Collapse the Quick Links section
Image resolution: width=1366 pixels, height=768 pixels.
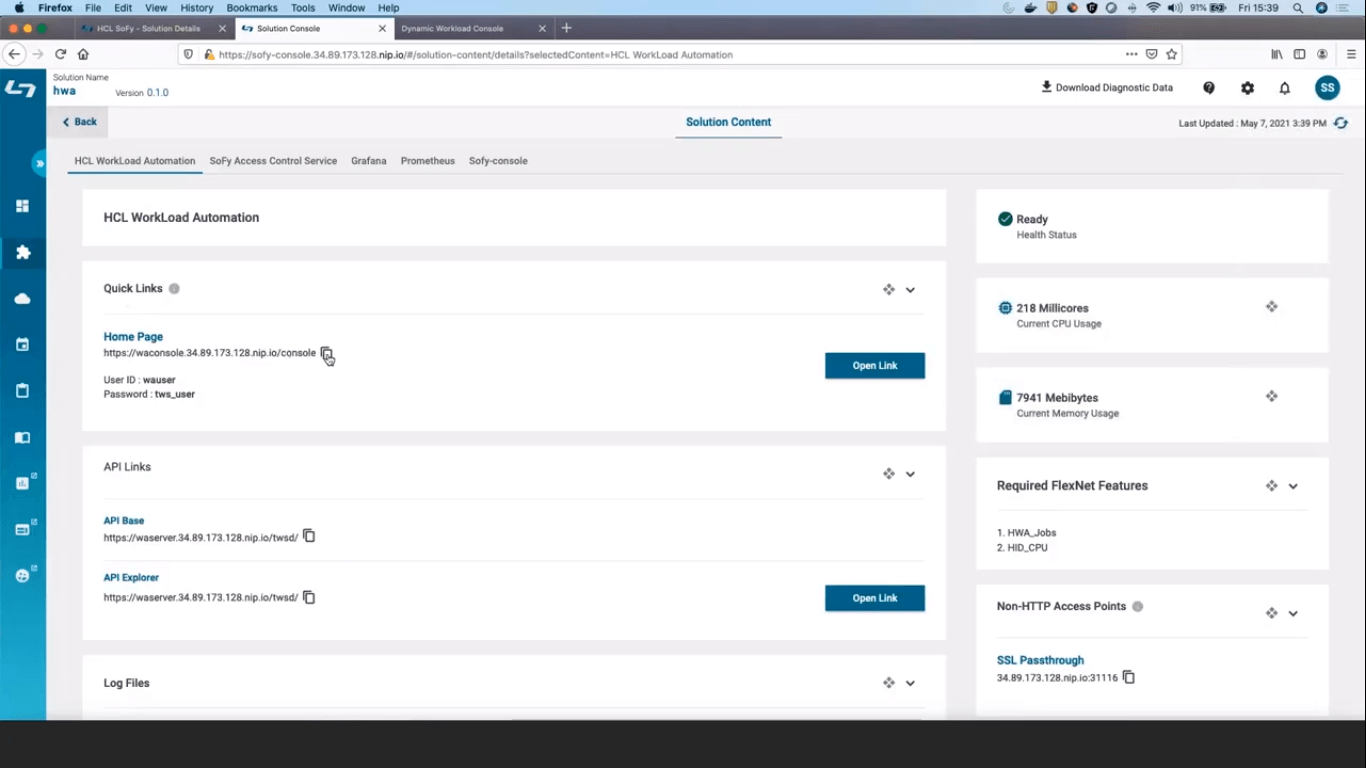tap(910, 290)
